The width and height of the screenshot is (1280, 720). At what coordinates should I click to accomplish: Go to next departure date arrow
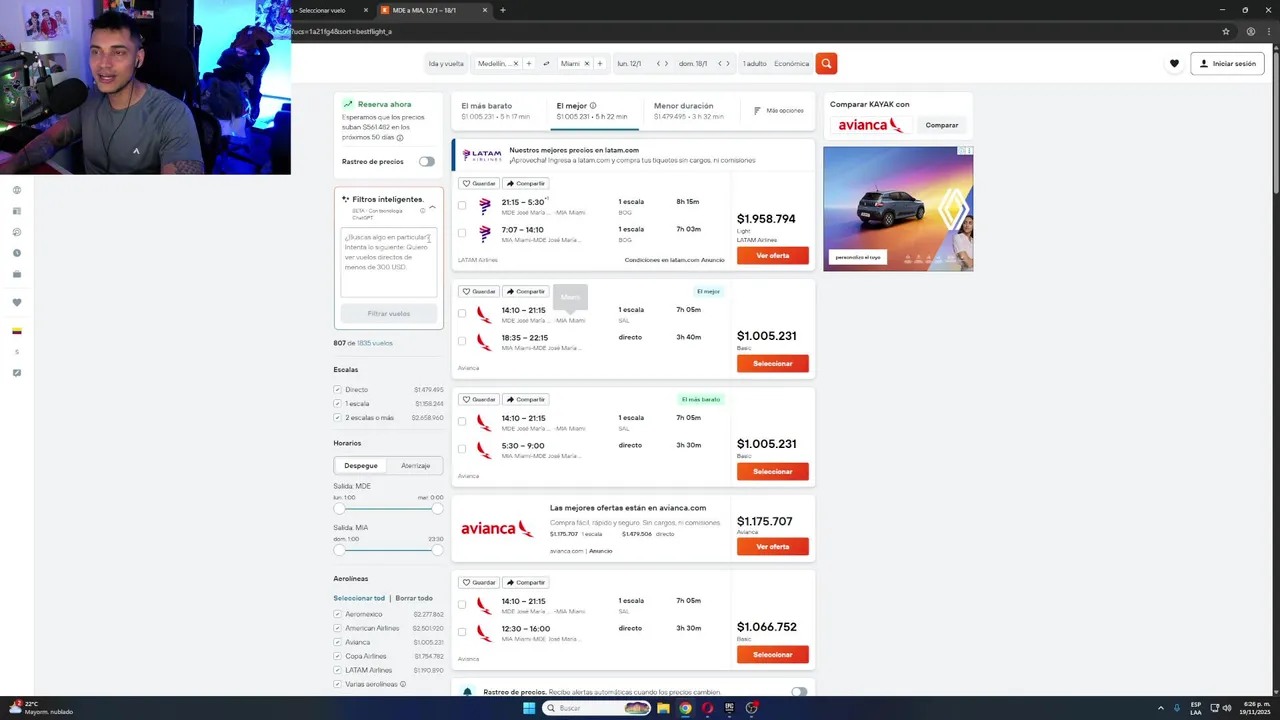tap(669, 63)
